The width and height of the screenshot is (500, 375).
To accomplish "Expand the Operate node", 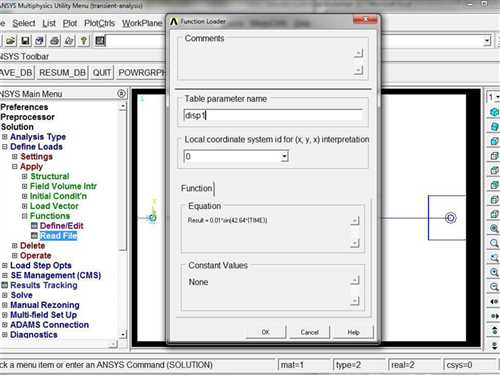I will 15,256.
